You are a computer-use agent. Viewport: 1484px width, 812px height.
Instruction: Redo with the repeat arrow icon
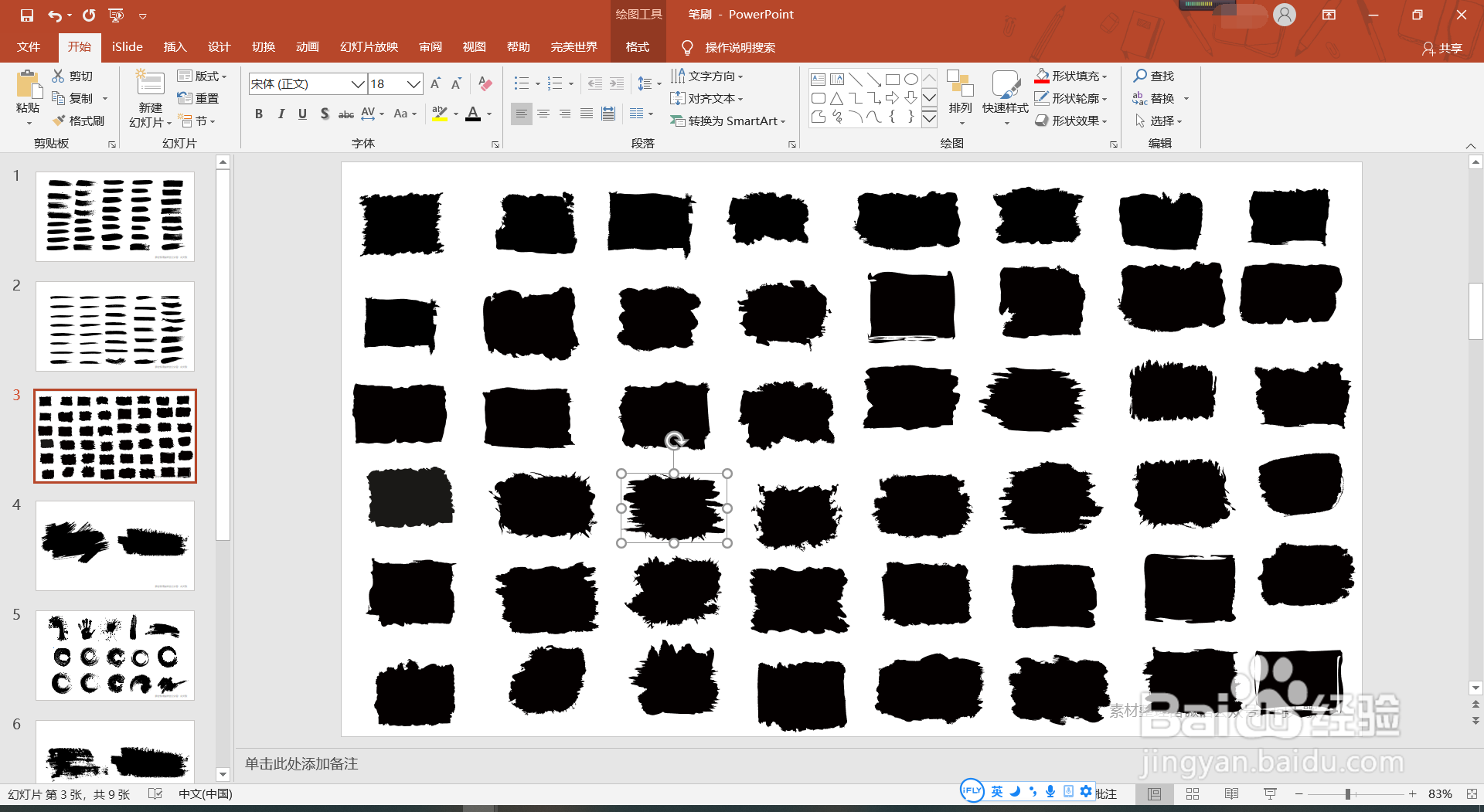click(89, 15)
